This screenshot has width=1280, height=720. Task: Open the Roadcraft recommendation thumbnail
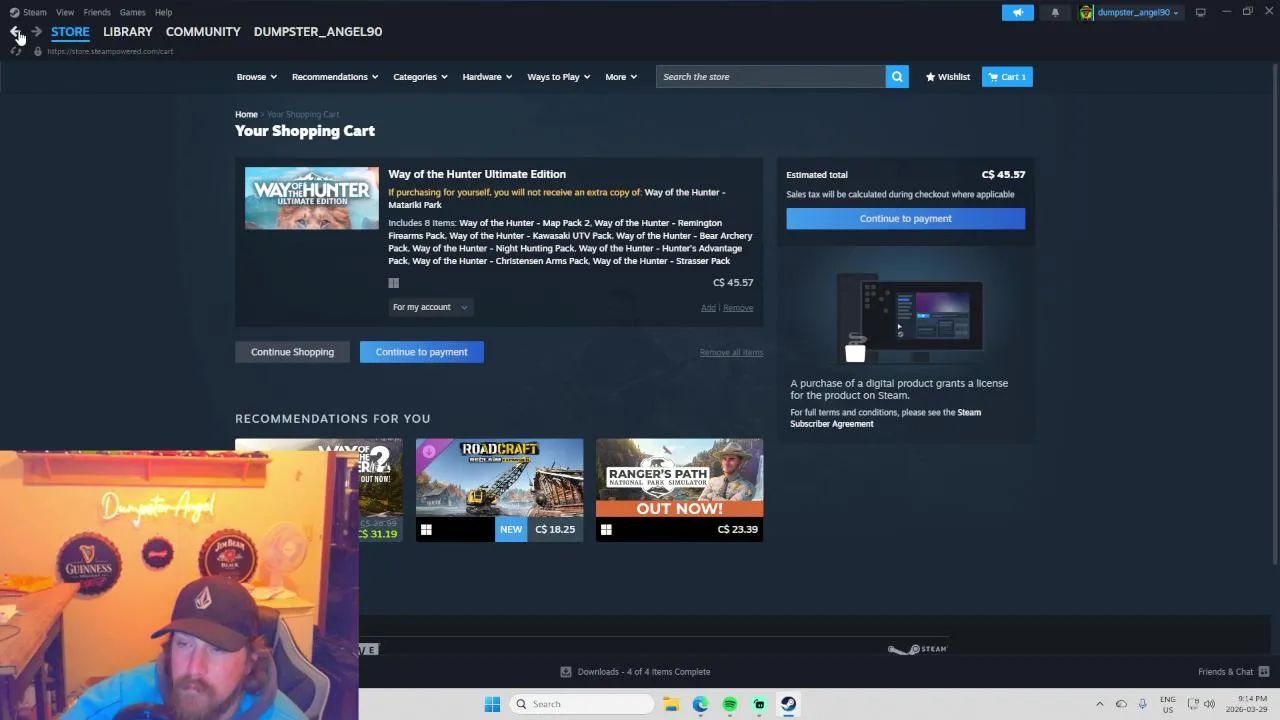click(x=500, y=478)
